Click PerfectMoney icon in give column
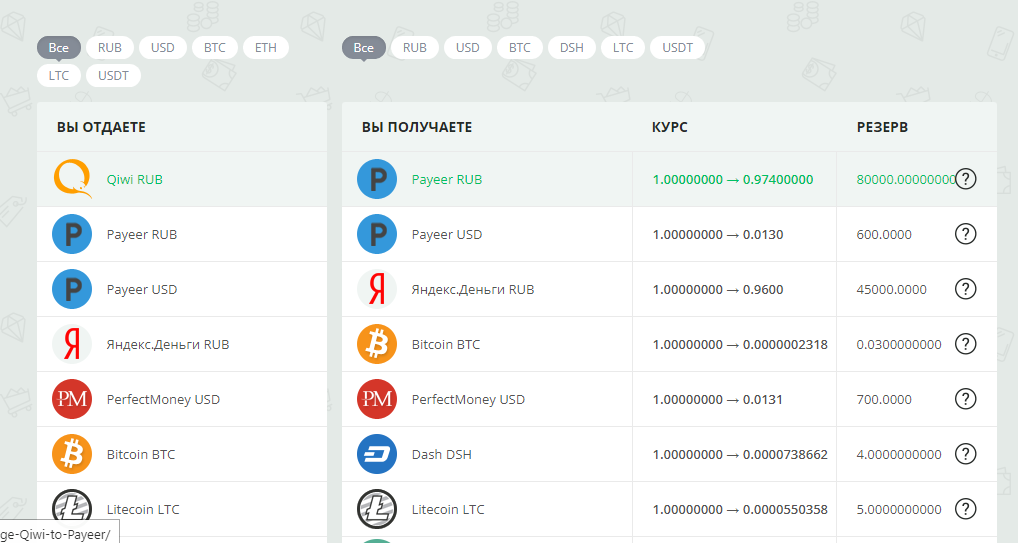 pyautogui.click(x=72, y=399)
